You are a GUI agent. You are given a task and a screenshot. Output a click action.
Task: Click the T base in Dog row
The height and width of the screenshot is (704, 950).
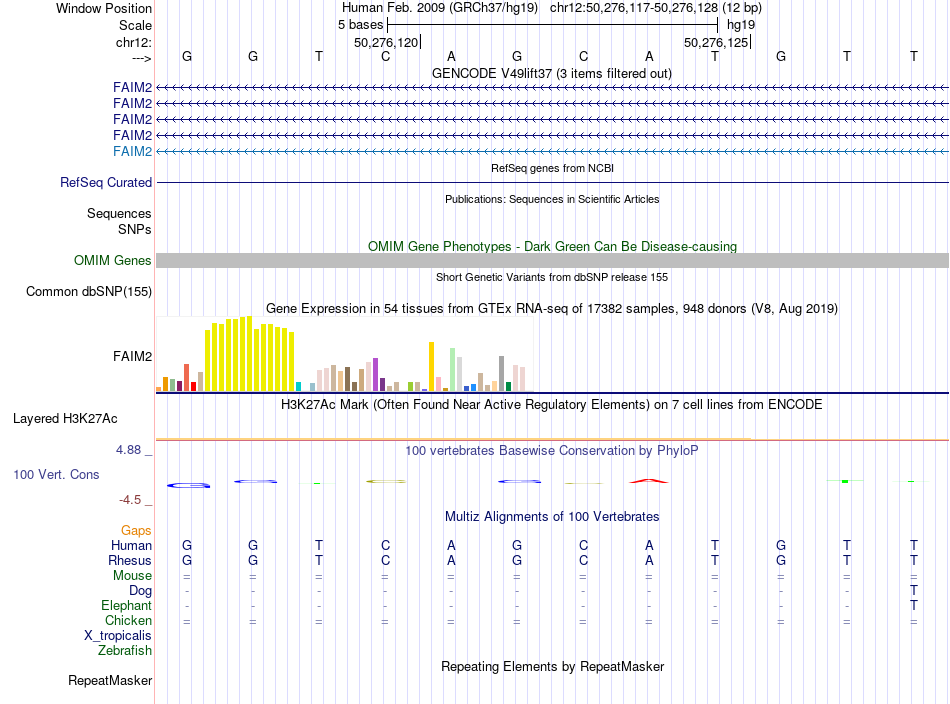[914, 590]
